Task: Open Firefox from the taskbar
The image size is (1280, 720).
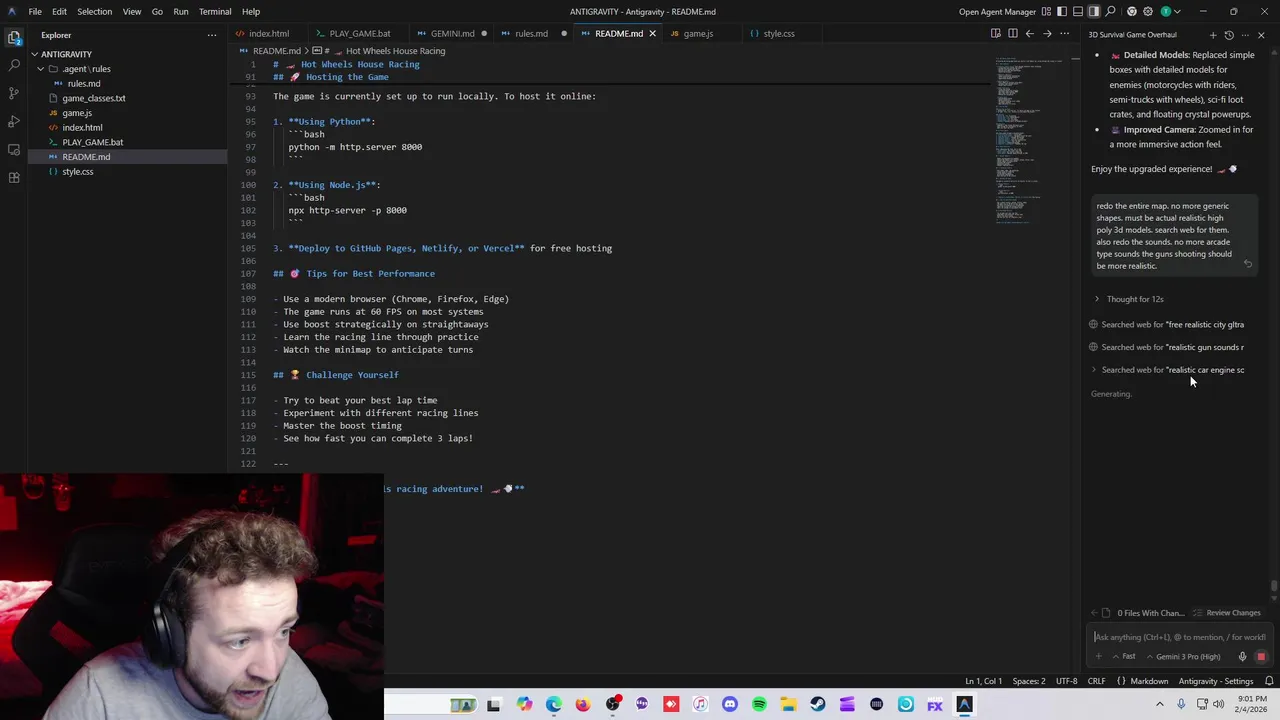Action: [583, 705]
